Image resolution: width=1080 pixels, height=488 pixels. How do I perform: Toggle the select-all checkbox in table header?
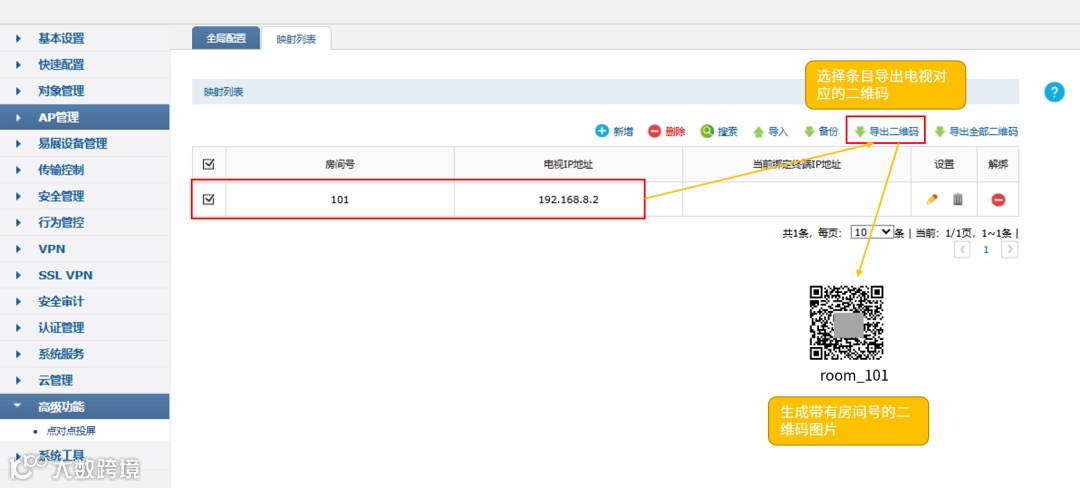(209, 164)
